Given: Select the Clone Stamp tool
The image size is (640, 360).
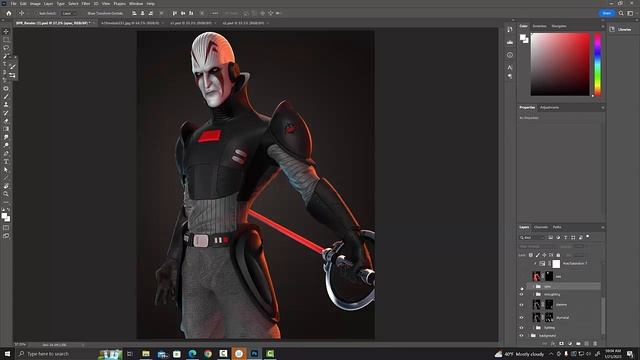Looking at the screenshot, I should (6, 105).
